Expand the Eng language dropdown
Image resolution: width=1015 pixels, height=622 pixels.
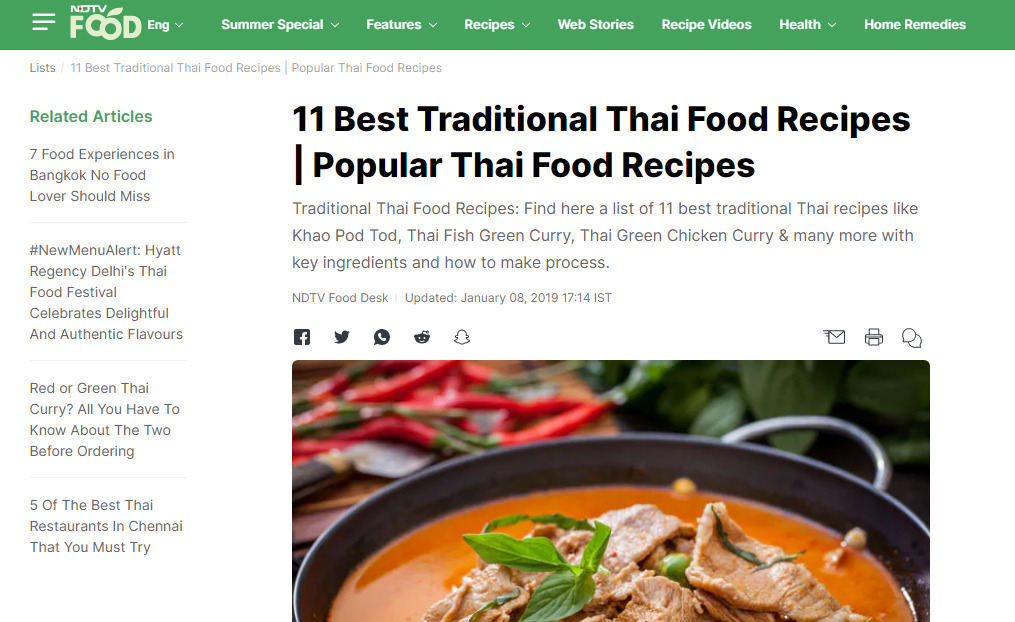(165, 25)
